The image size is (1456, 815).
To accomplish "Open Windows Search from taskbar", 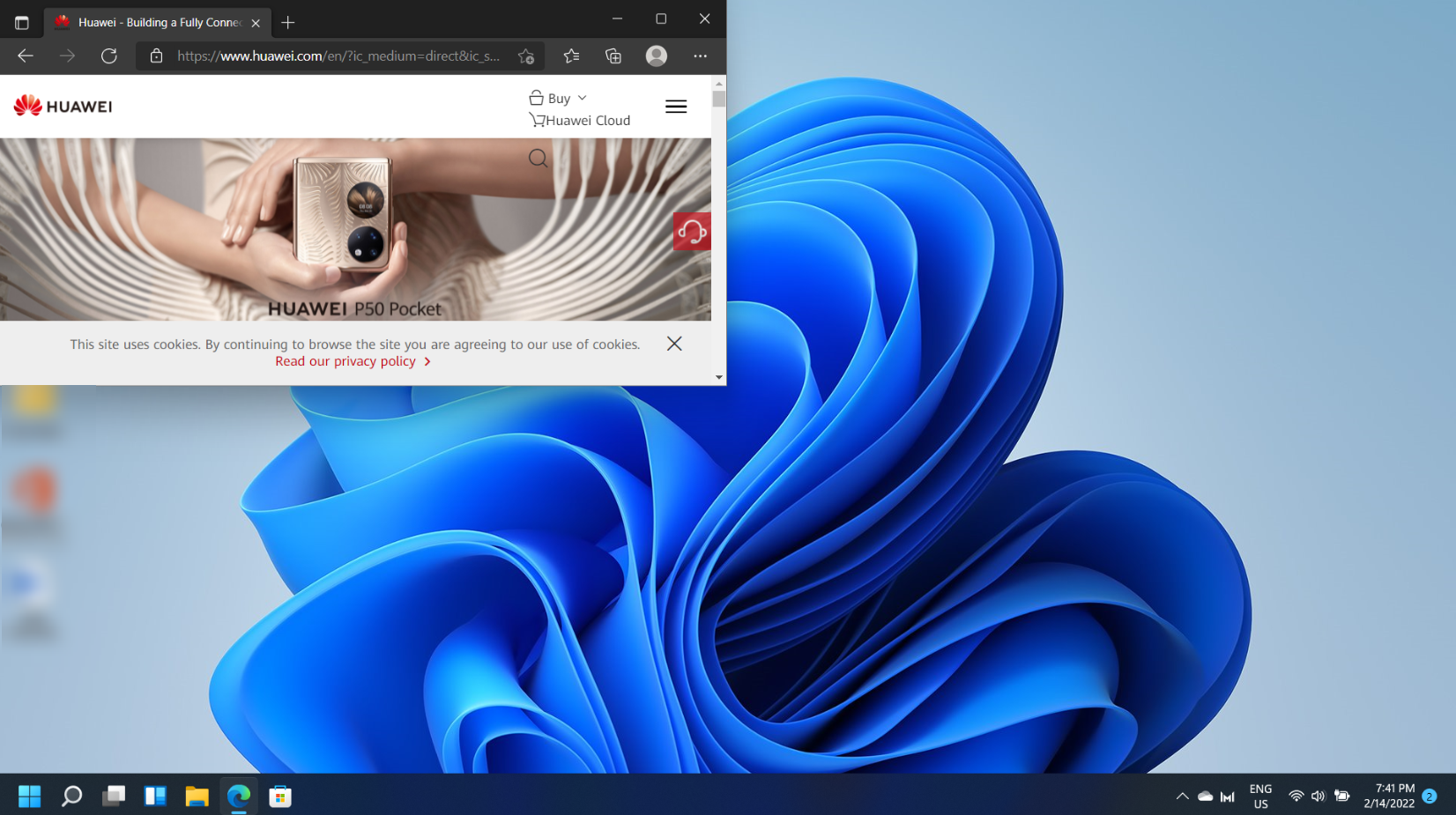I will click(71, 796).
